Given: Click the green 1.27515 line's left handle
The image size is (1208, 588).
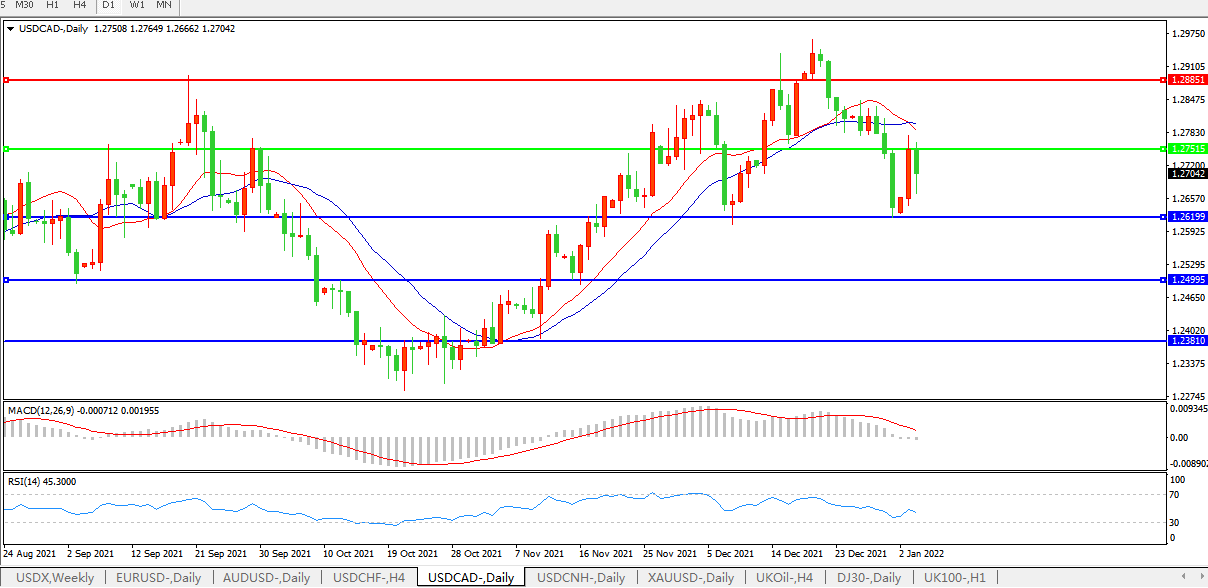Looking at the screenshot, I should coord(7,149).
